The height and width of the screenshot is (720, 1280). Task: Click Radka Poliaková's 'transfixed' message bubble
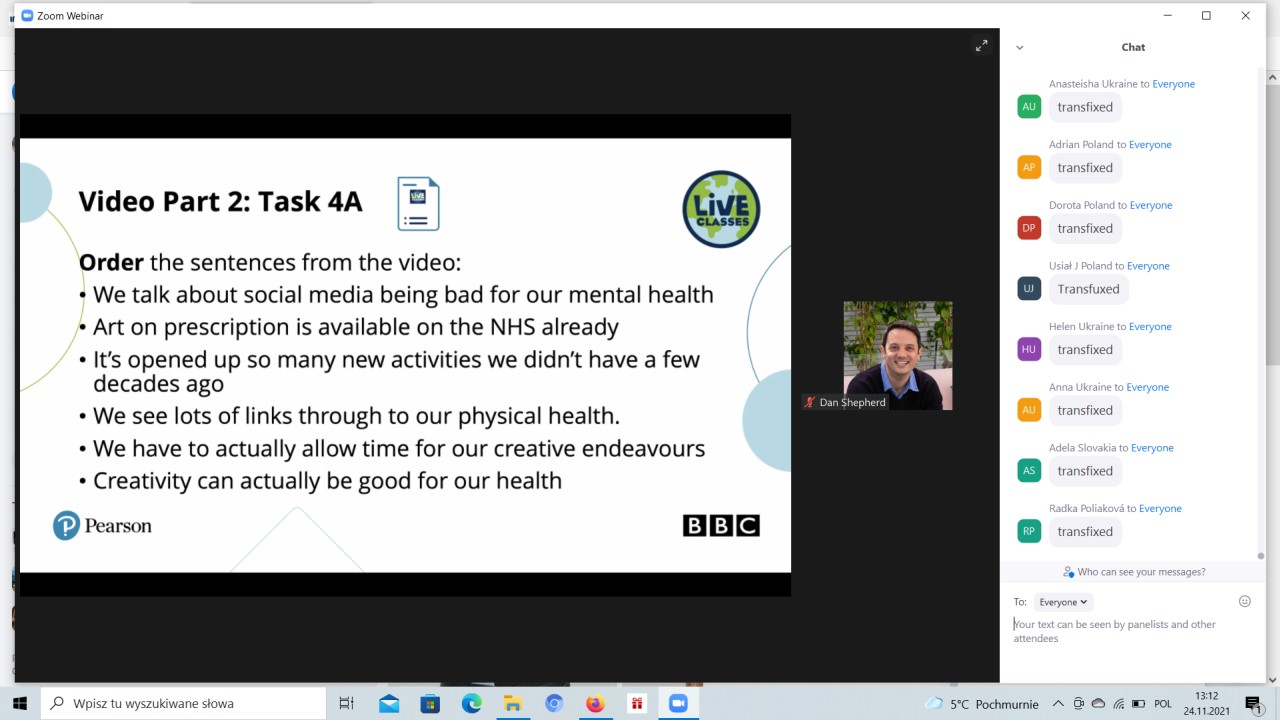[x=1085, y=532]
